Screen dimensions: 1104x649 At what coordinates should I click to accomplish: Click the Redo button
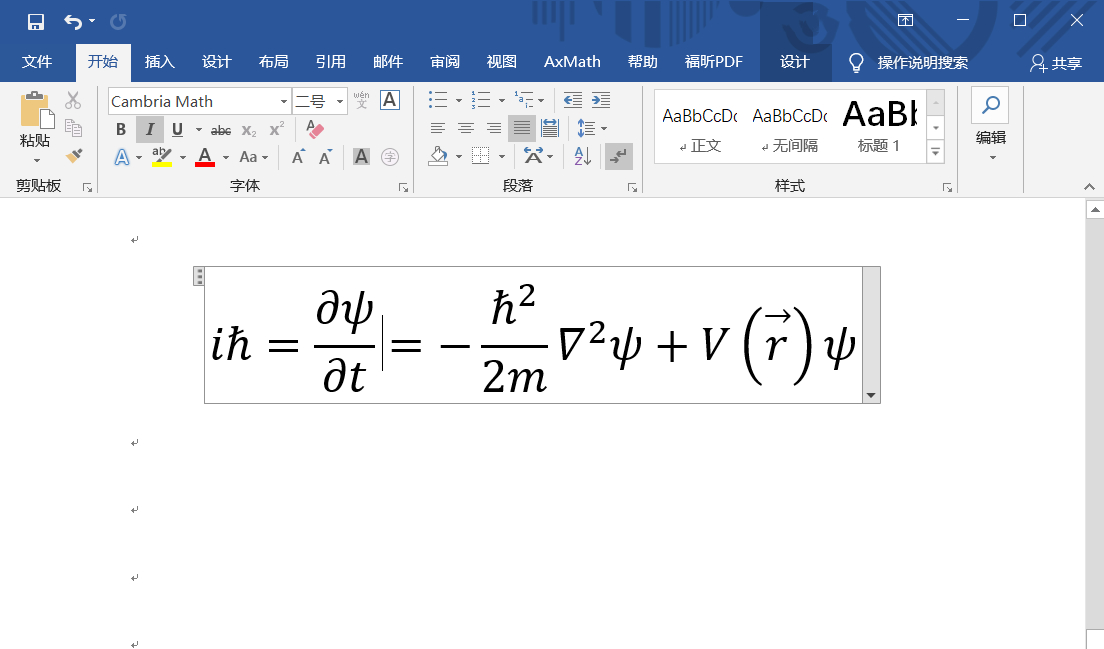[118, 22]
